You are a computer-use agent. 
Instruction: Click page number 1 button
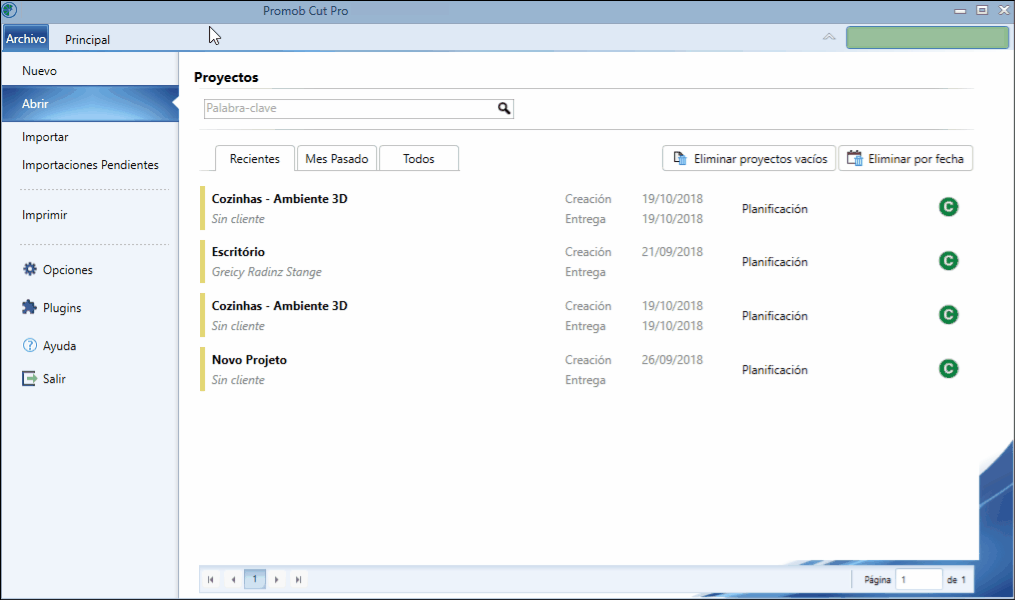tap(255, 579)
